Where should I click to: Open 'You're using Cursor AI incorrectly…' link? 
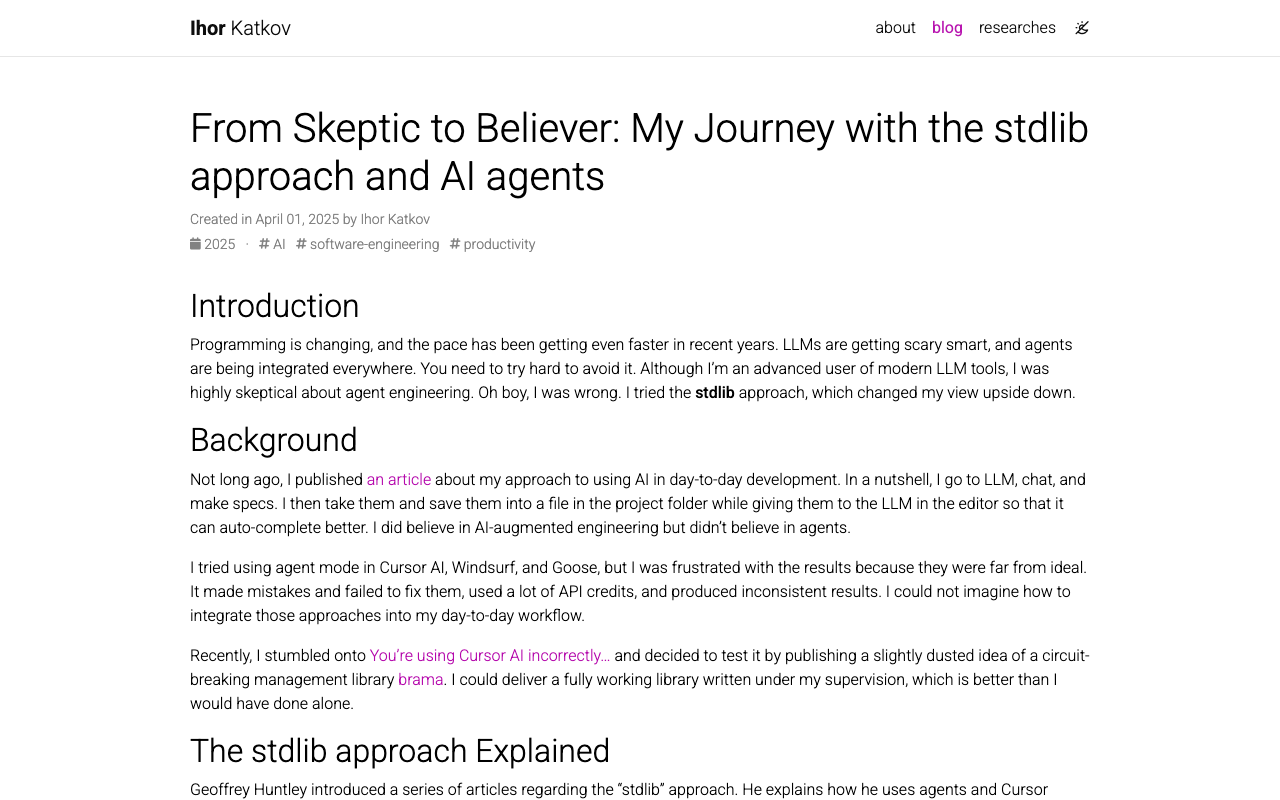[489, 655]
